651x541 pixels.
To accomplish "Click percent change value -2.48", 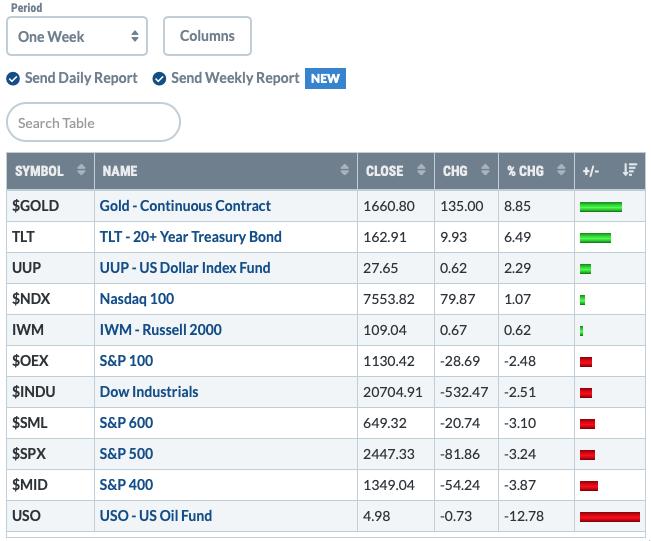I will point(520,361).
